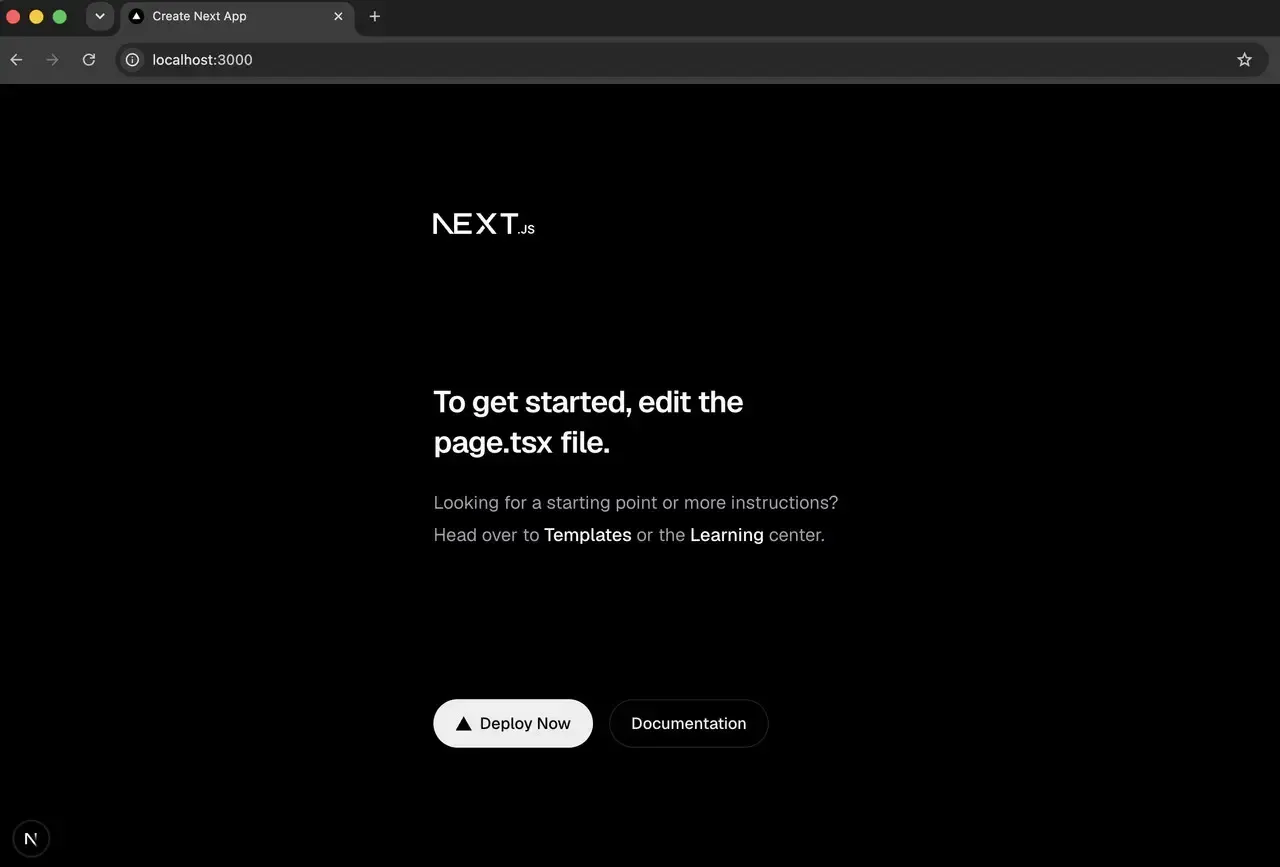Open the Next.js dev tools N badge
Image resolution: width=1280 pixels, height=867 pixels.
coord(31,839)
